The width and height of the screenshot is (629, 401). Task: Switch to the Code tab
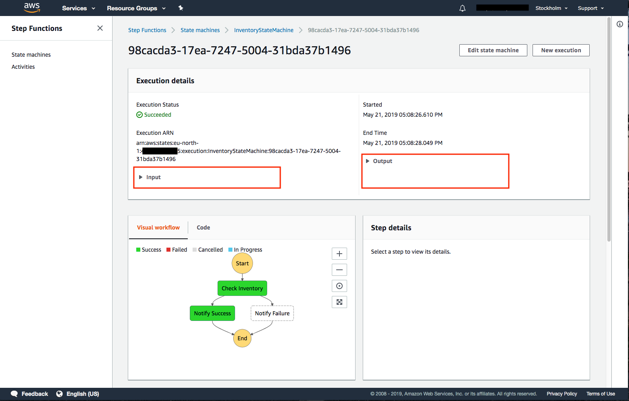tap(203, 227)
